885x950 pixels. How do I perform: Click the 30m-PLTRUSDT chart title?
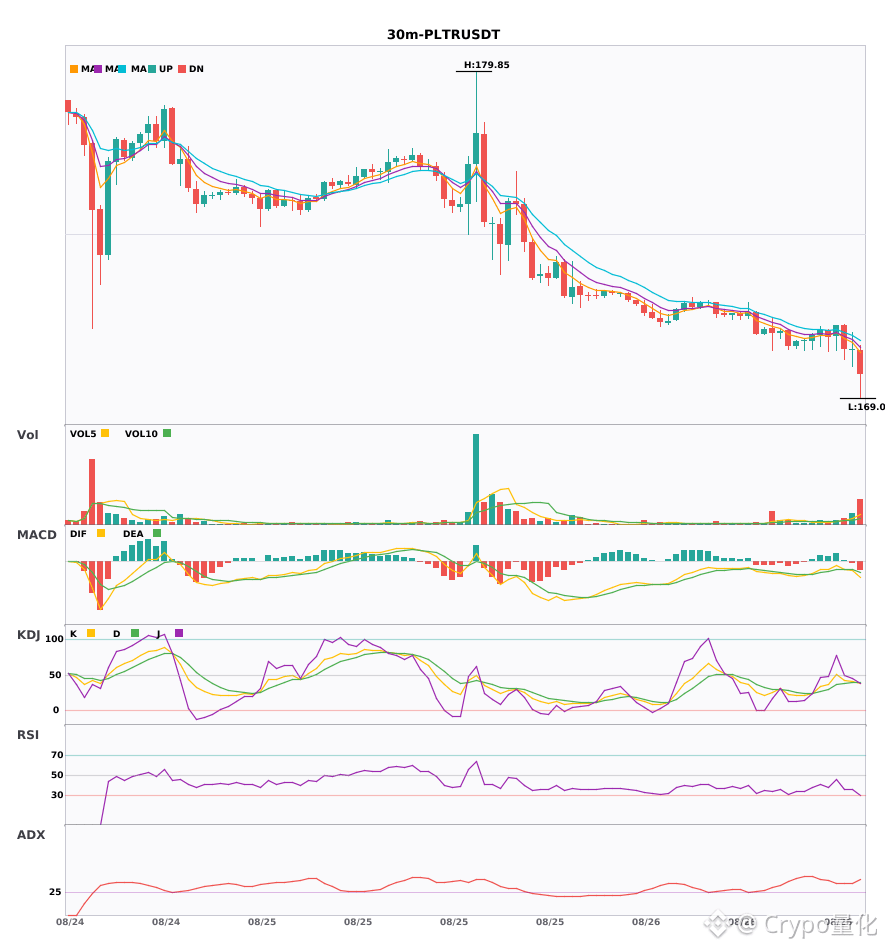(443, 35)
